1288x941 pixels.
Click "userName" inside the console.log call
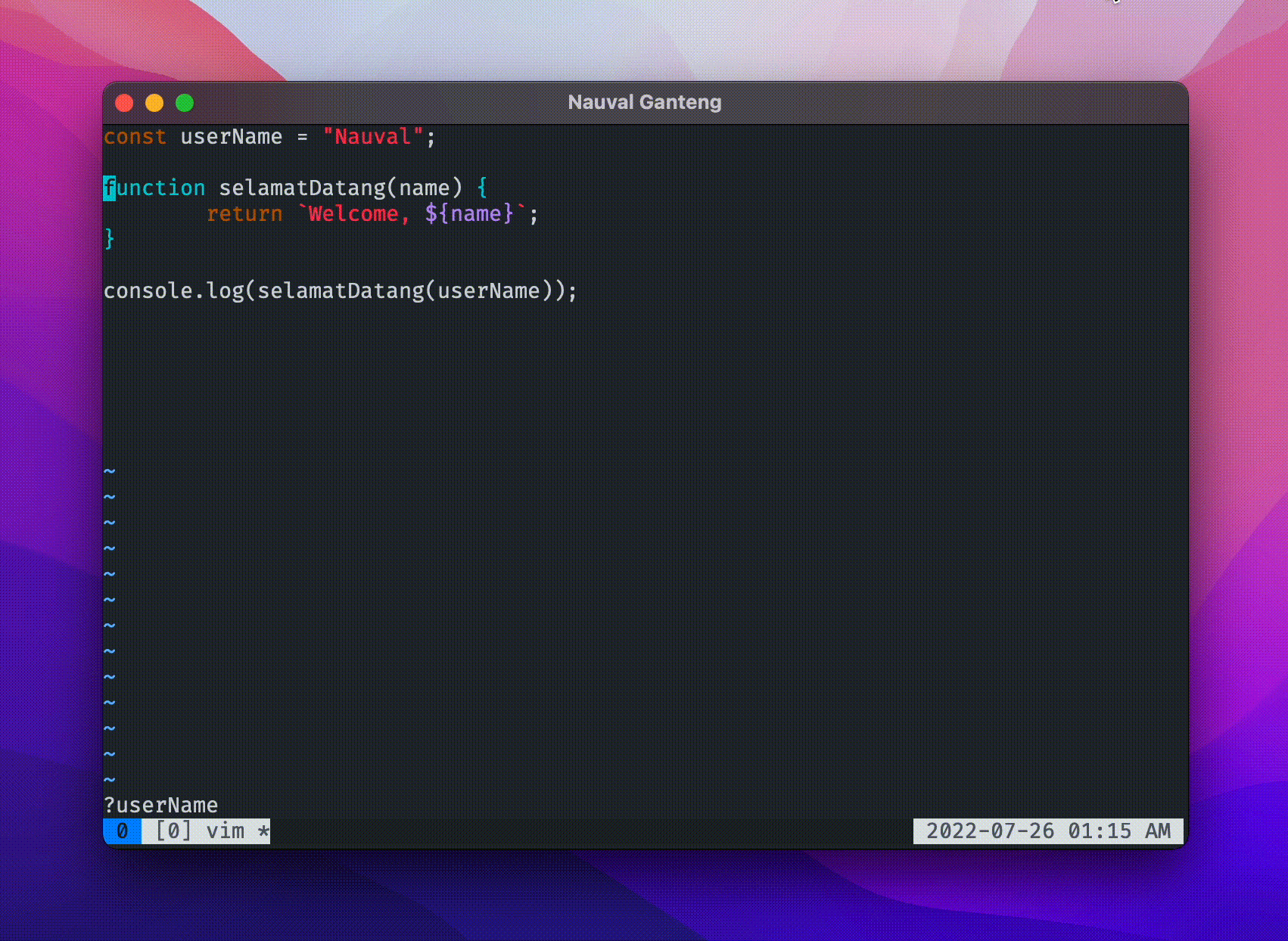488,291
